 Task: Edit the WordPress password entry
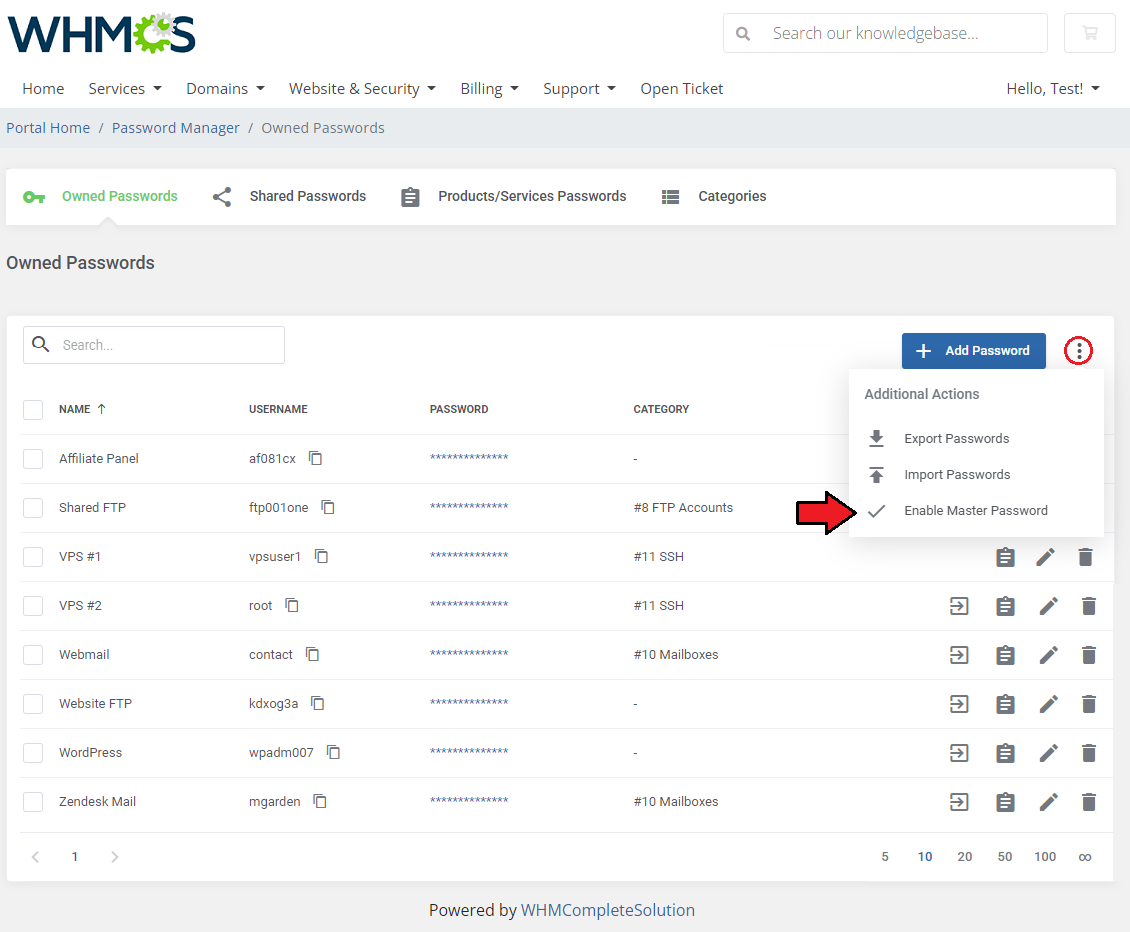pyautogui.click(x=1049, y=753)
